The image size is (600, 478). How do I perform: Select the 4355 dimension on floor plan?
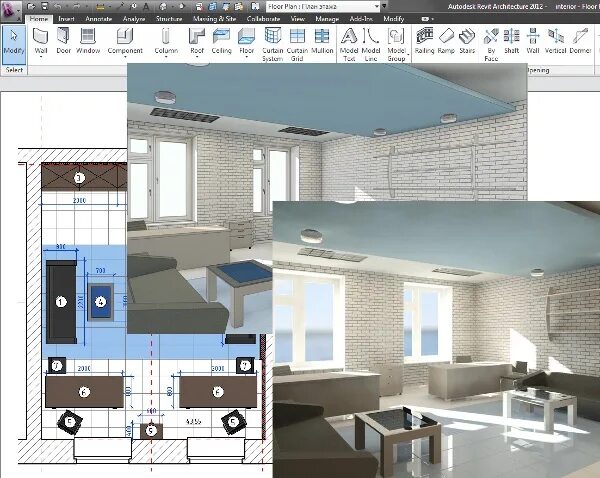click(x=193, y=422)
